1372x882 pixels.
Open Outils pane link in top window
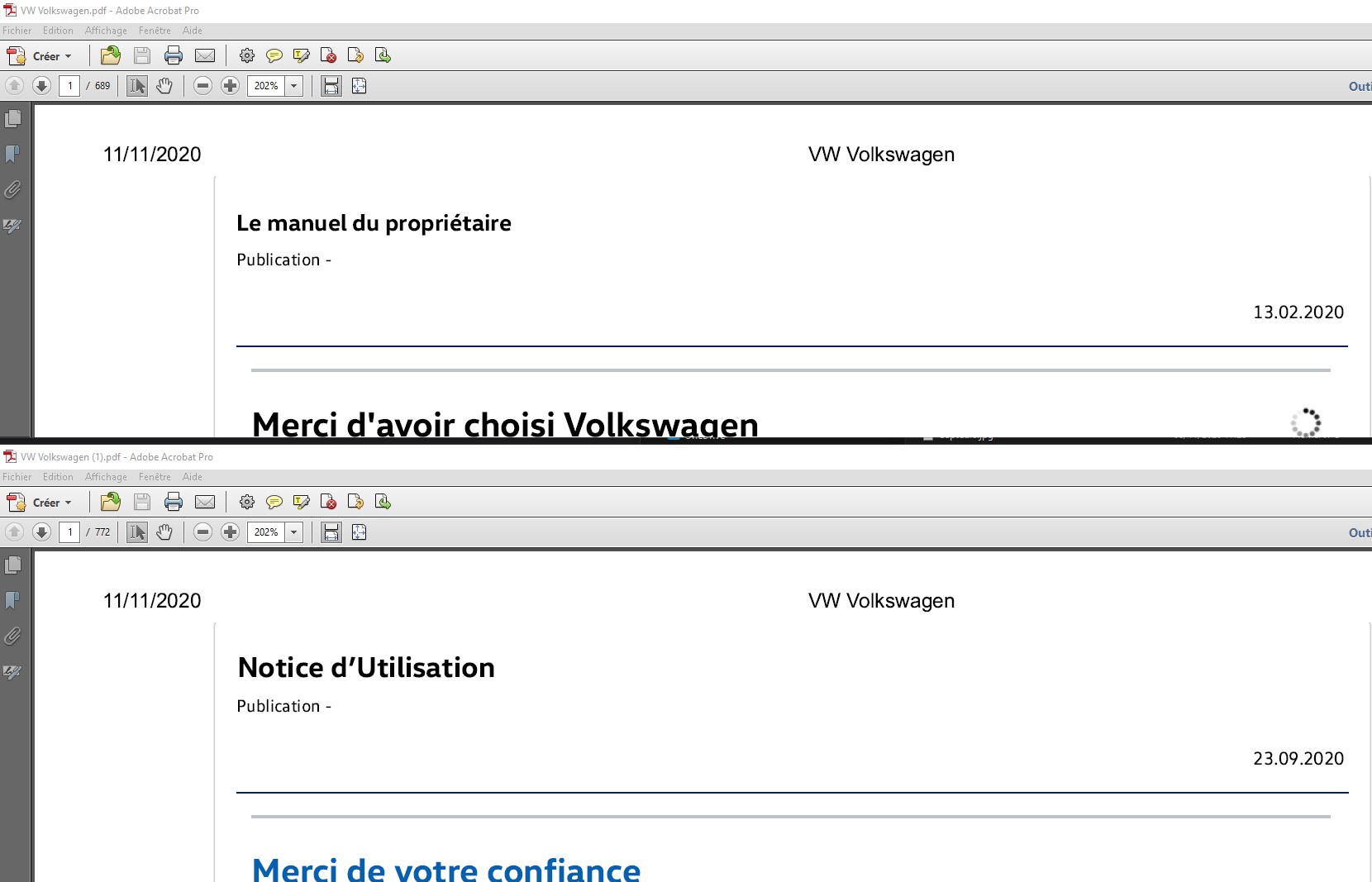pos(1360,86)
